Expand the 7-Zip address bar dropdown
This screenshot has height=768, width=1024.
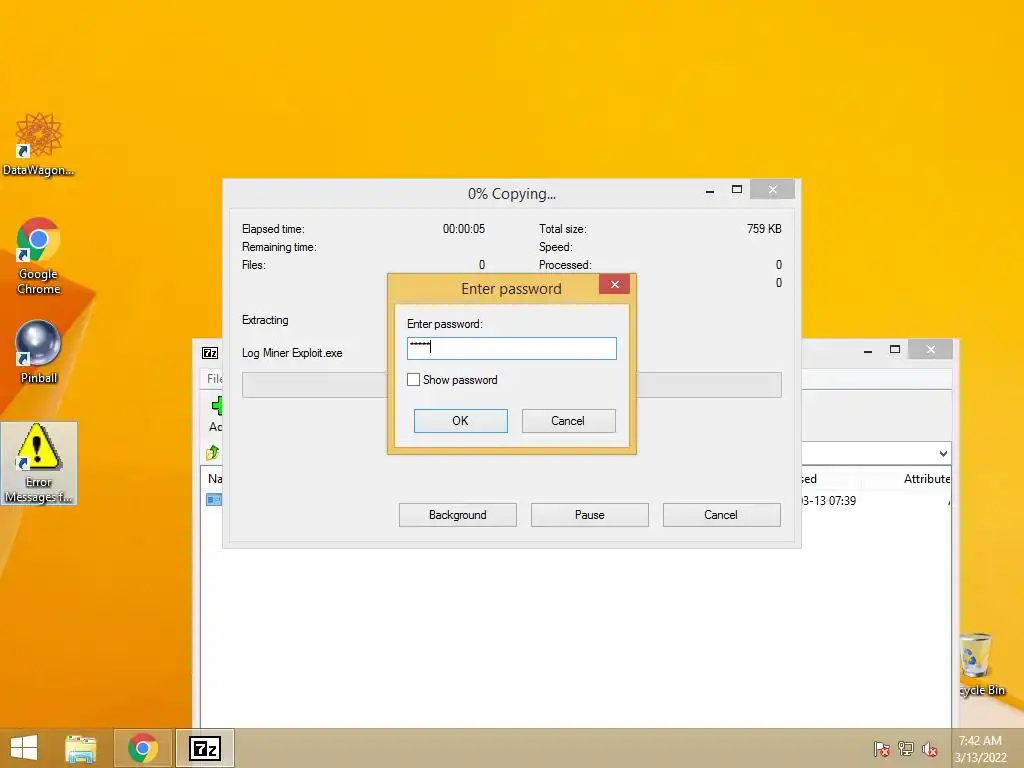(x=943, y=453)
